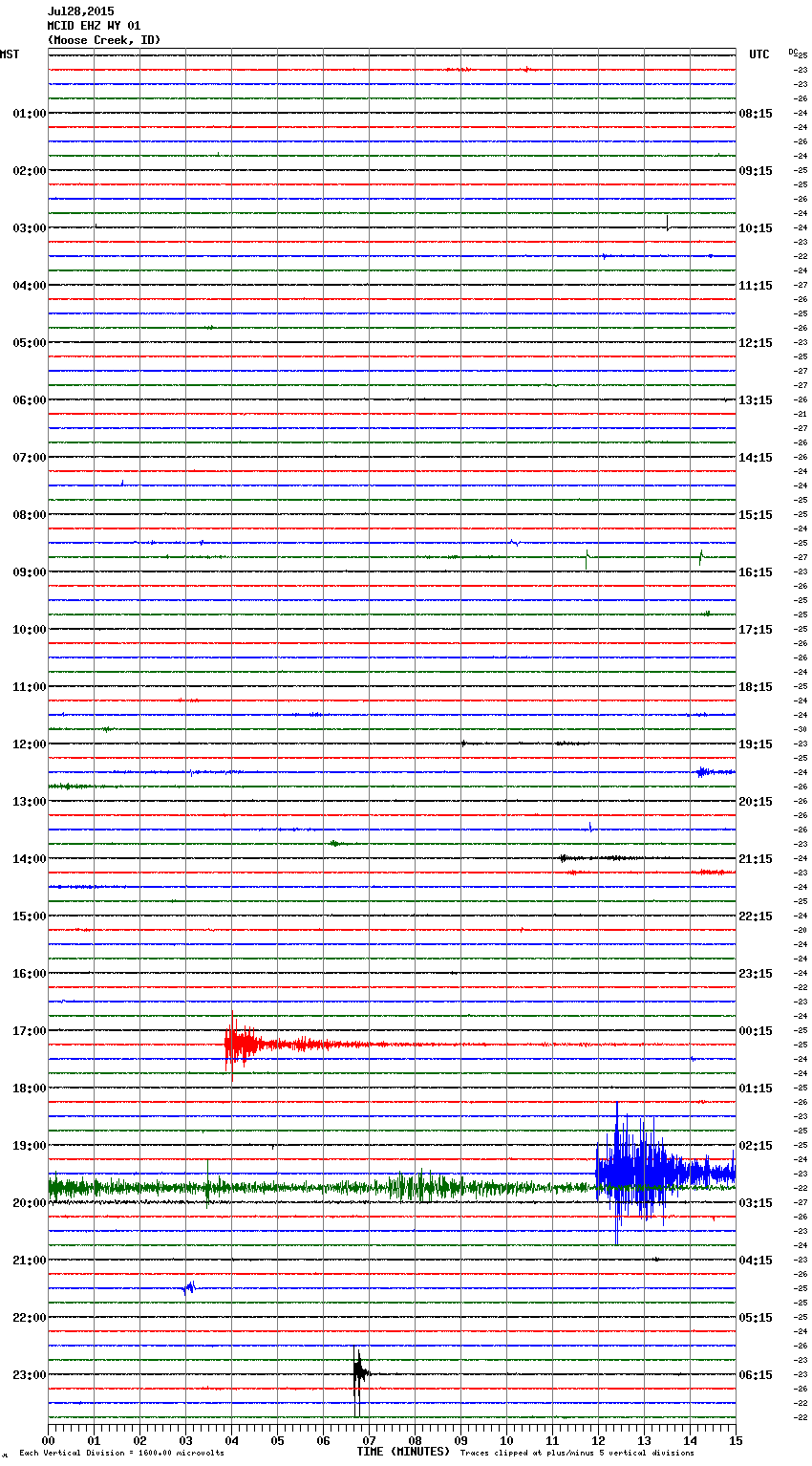Select the 08:00 MST time label
812x1466 pixels.
(29, 514)
